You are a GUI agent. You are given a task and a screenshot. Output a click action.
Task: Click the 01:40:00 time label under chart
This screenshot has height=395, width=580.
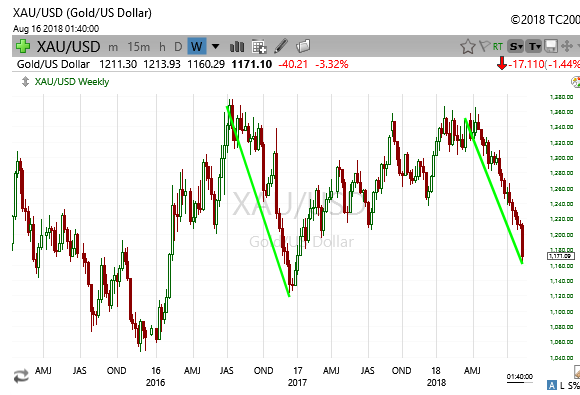coord(520,377)
